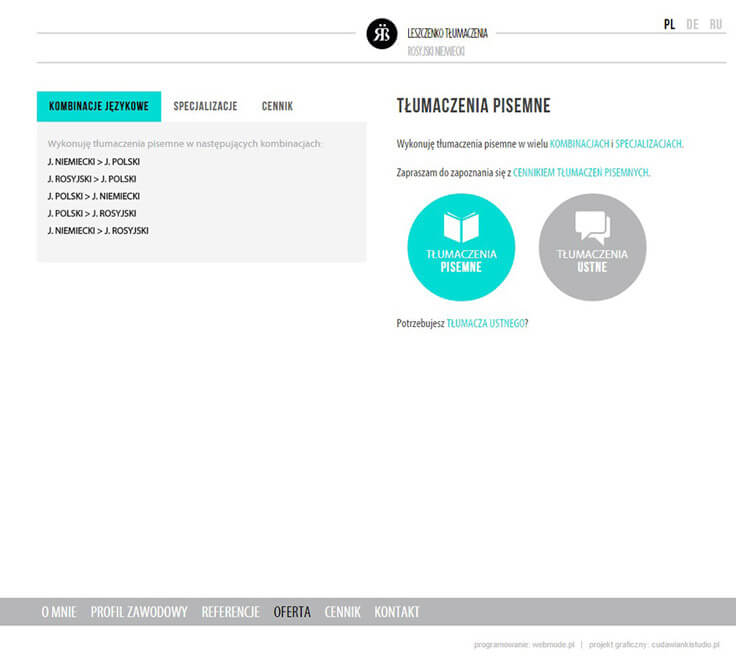
Task: Navigate to Referencje in footer menu
Action: 230,612
